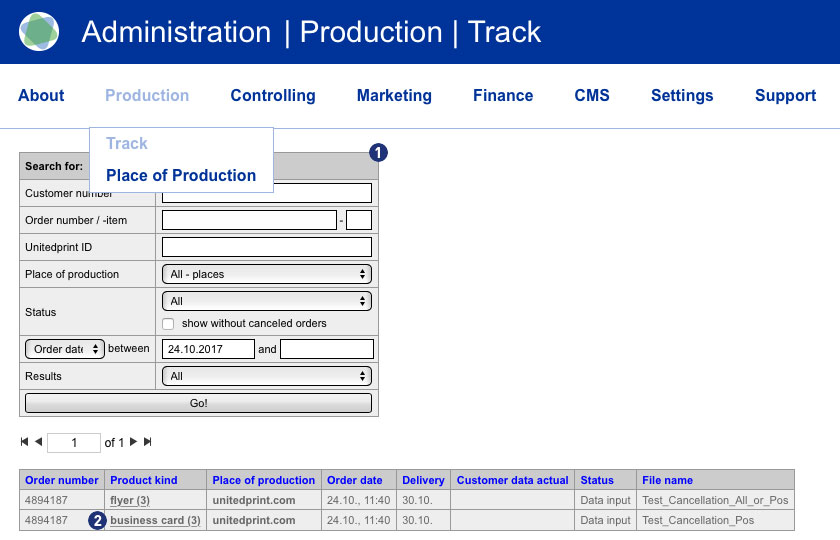Jump to last results page

coord(148,442)
